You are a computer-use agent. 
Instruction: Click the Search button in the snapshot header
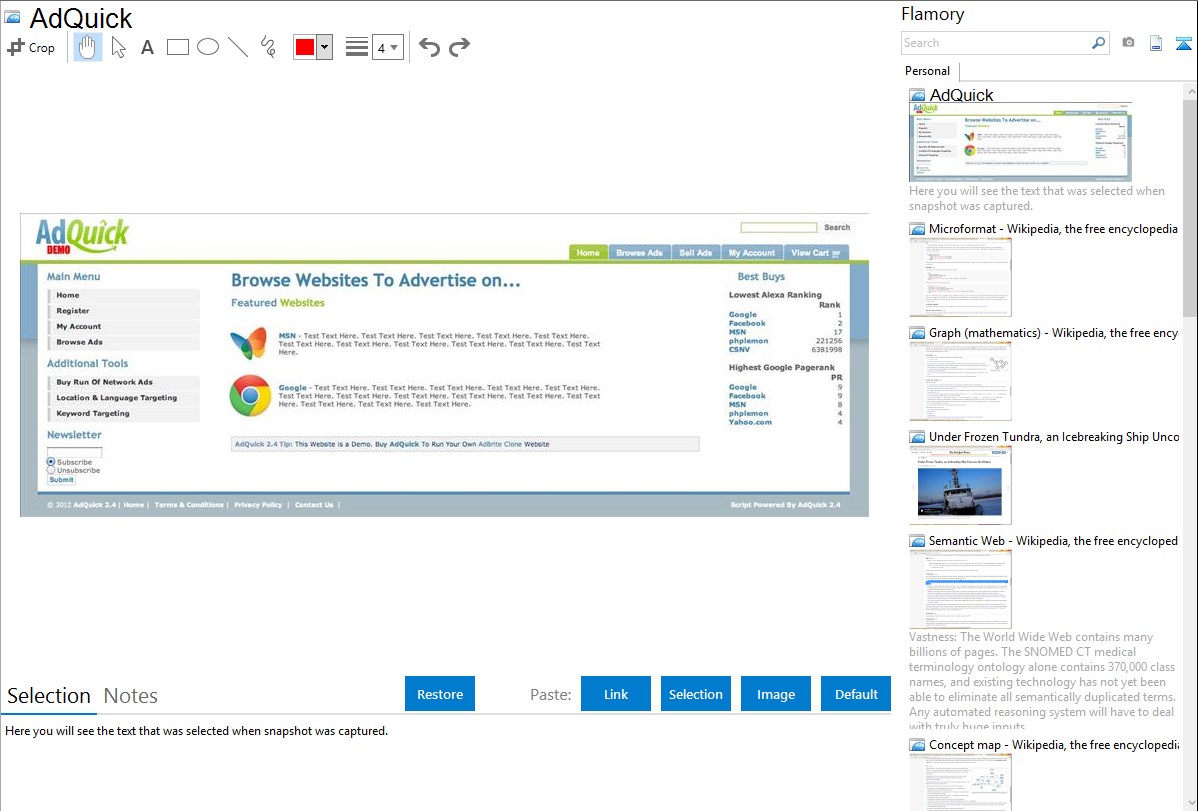pos(837,227)
